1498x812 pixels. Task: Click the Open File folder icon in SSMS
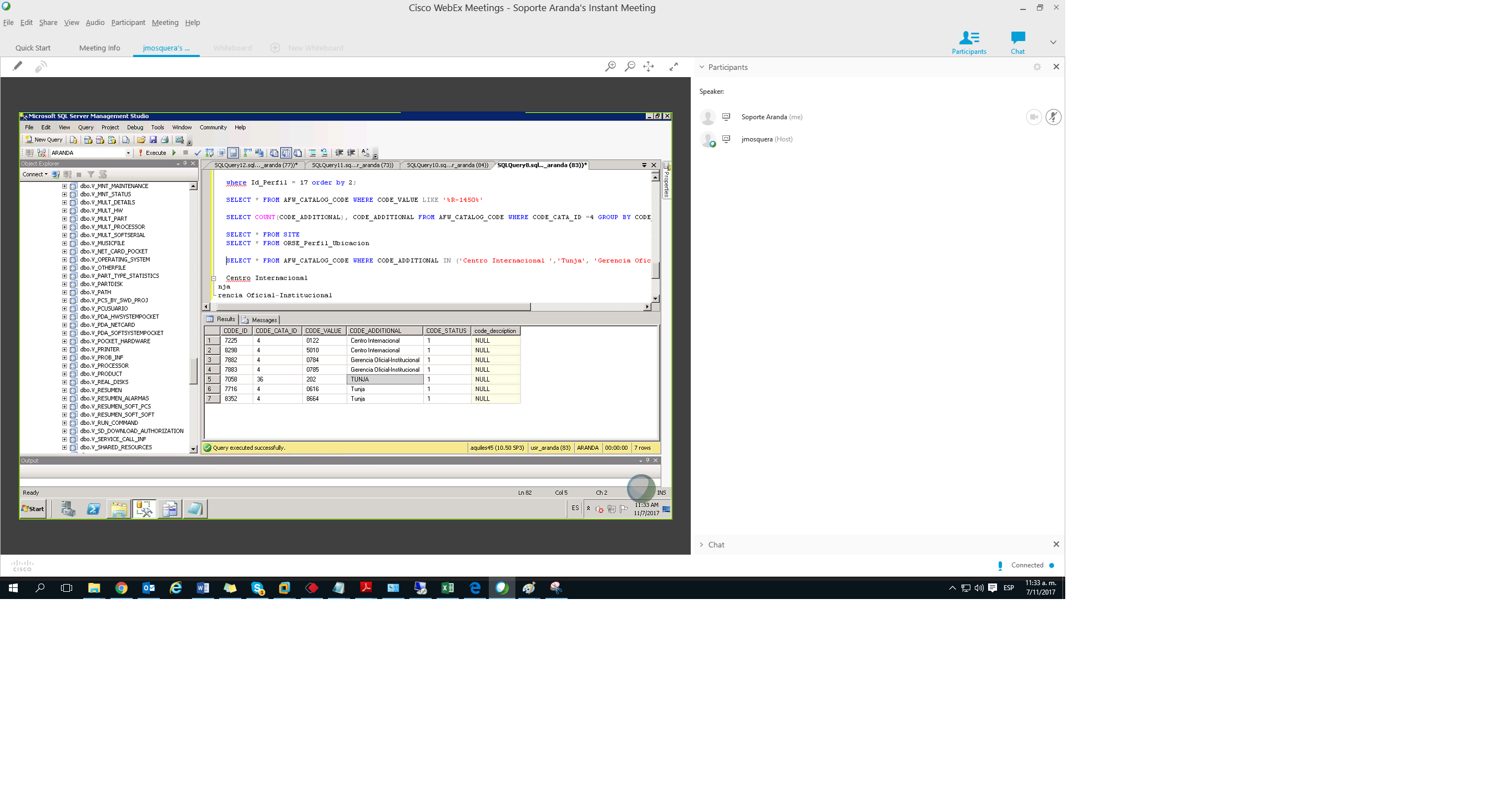141,140
